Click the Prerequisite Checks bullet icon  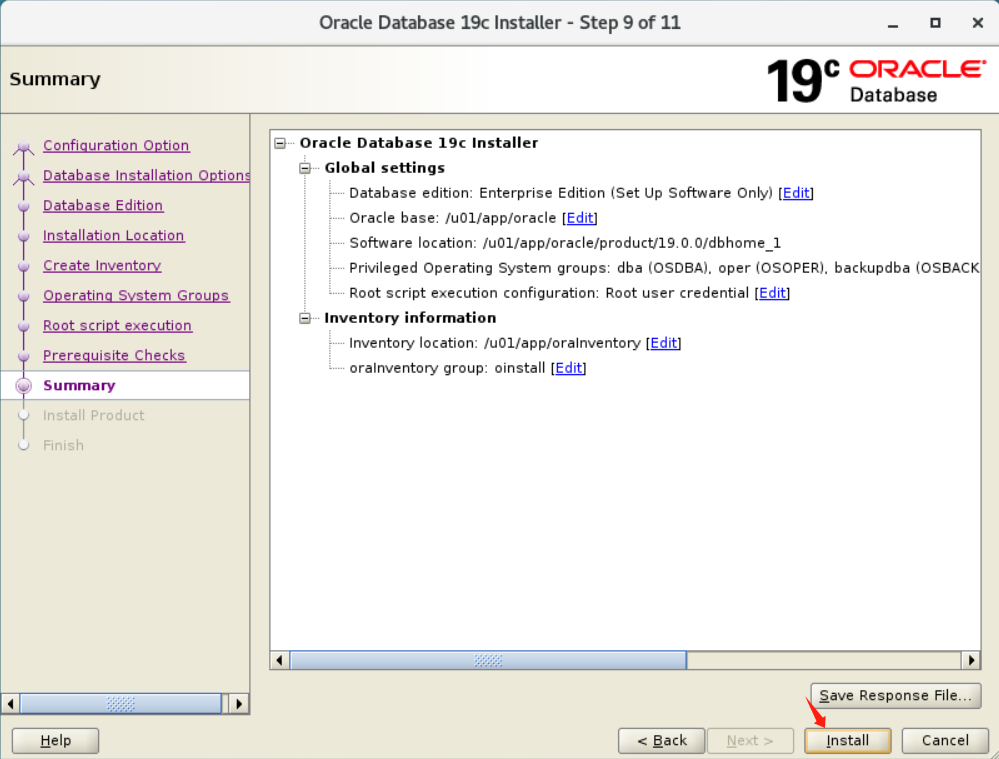coord(24,356)
